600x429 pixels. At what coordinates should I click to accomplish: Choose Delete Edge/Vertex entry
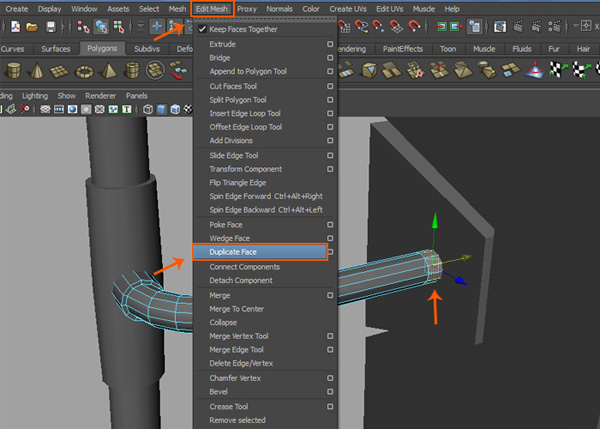point(241,363)
